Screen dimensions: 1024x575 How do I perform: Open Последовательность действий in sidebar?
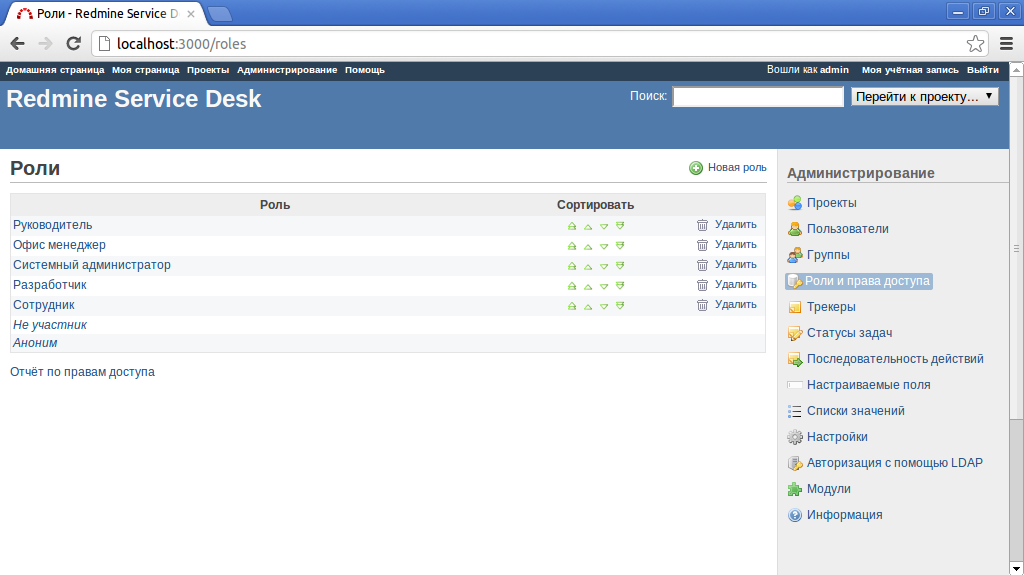895,359
